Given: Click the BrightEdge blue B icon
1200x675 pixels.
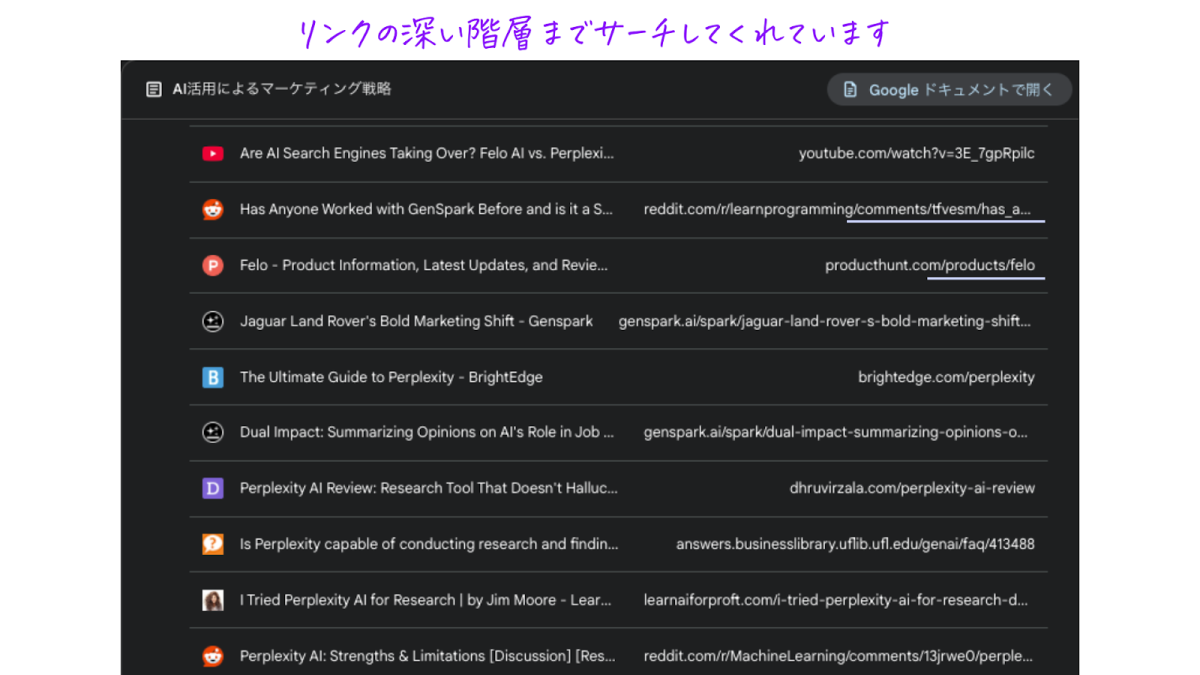Looking at the screenshot, I should pyautogui.click(x=213, y=378).
